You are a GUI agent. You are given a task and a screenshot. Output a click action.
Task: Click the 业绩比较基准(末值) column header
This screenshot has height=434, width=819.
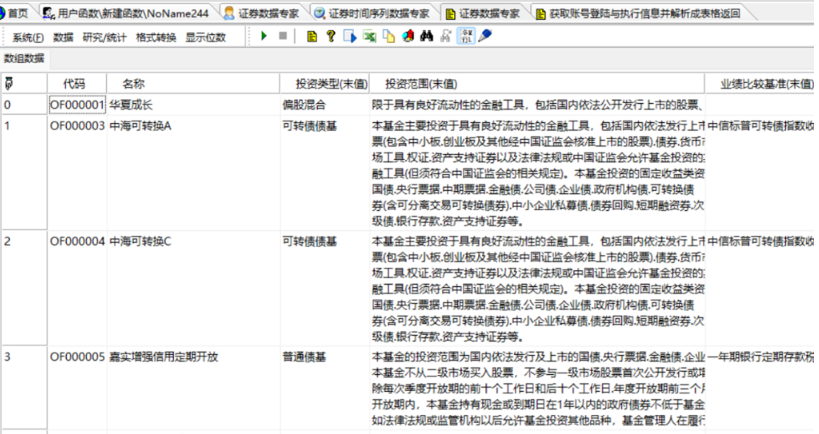tap(760, 84)
